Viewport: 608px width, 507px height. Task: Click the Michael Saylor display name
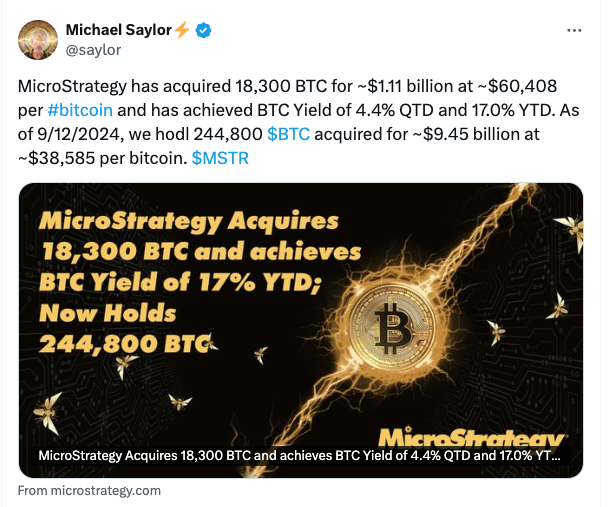coord(117,30)
